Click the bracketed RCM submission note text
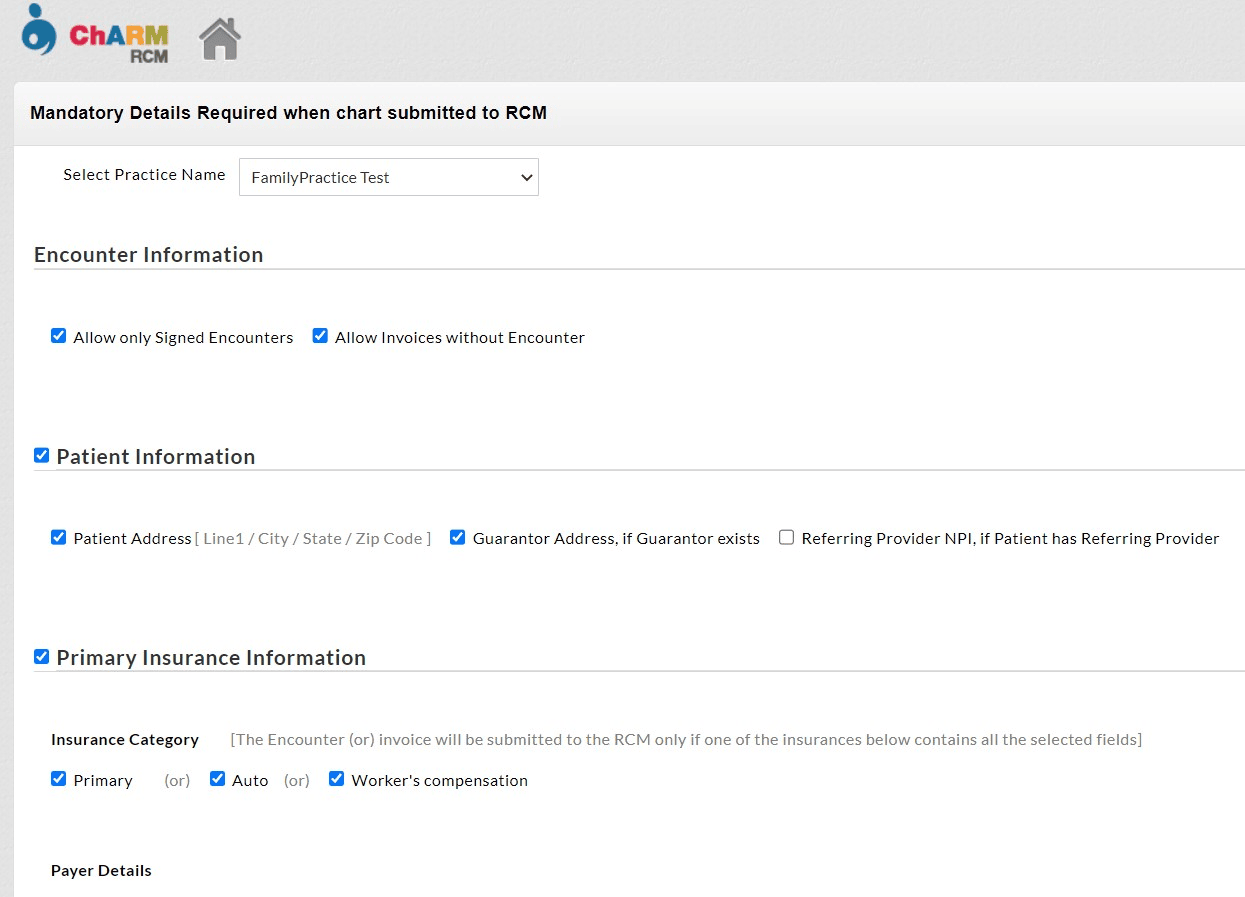This screenshot has height=897, width=1245. coord(685,740)
